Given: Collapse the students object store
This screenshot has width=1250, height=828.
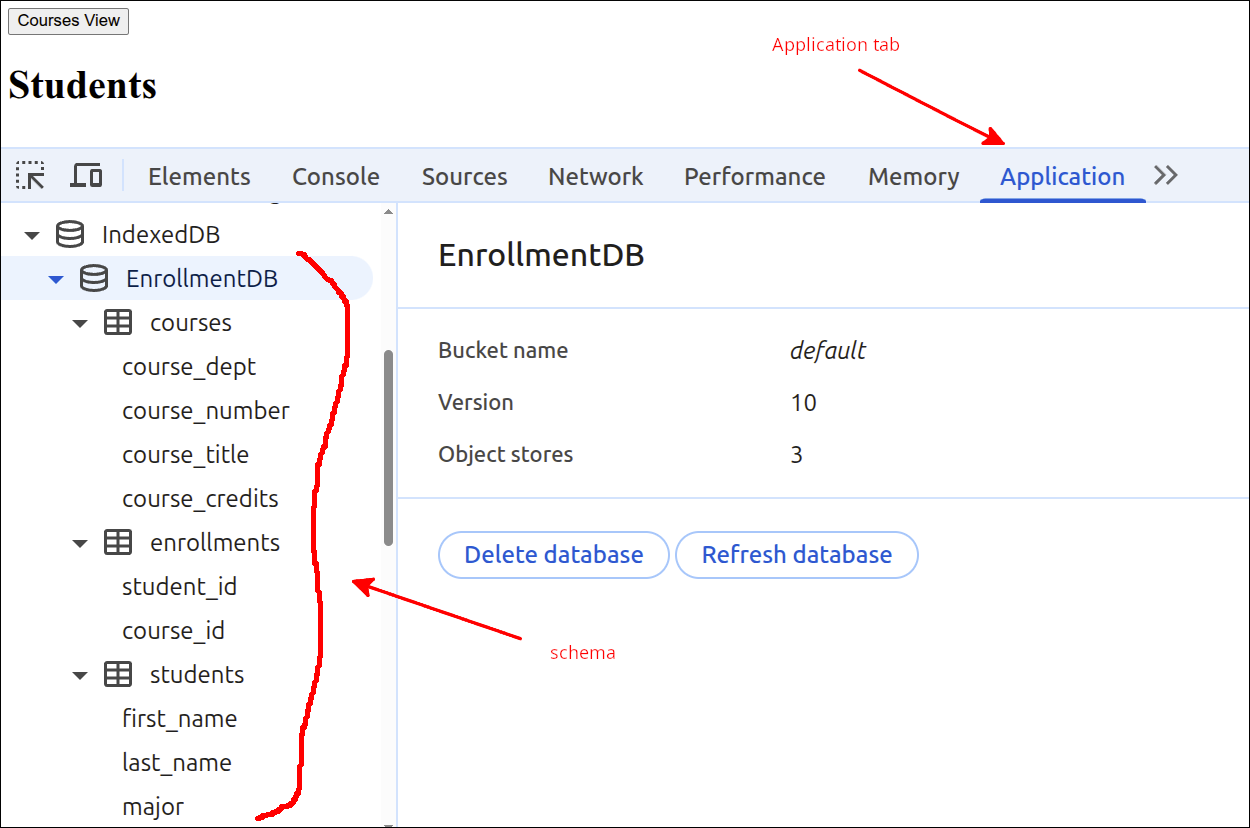Looking at the screenshot, I should tap(80, 674).
